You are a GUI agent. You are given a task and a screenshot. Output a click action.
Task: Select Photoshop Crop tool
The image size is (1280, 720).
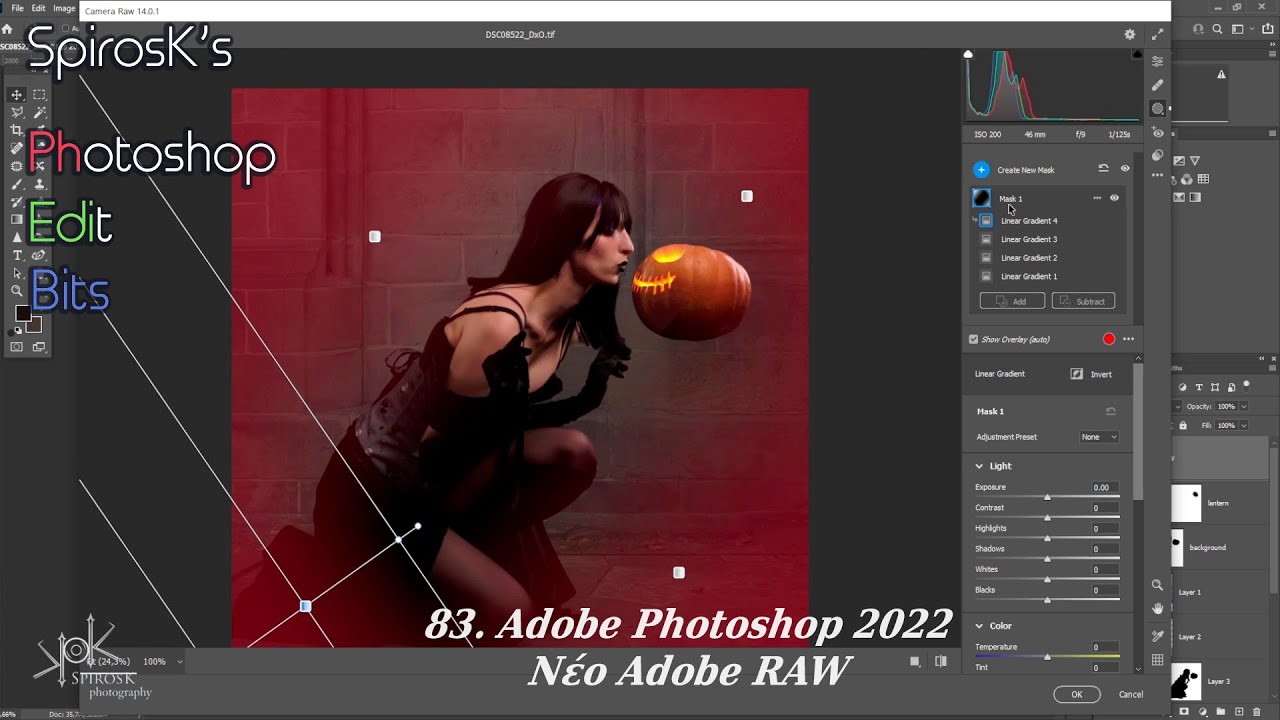[x=17, y=131]
